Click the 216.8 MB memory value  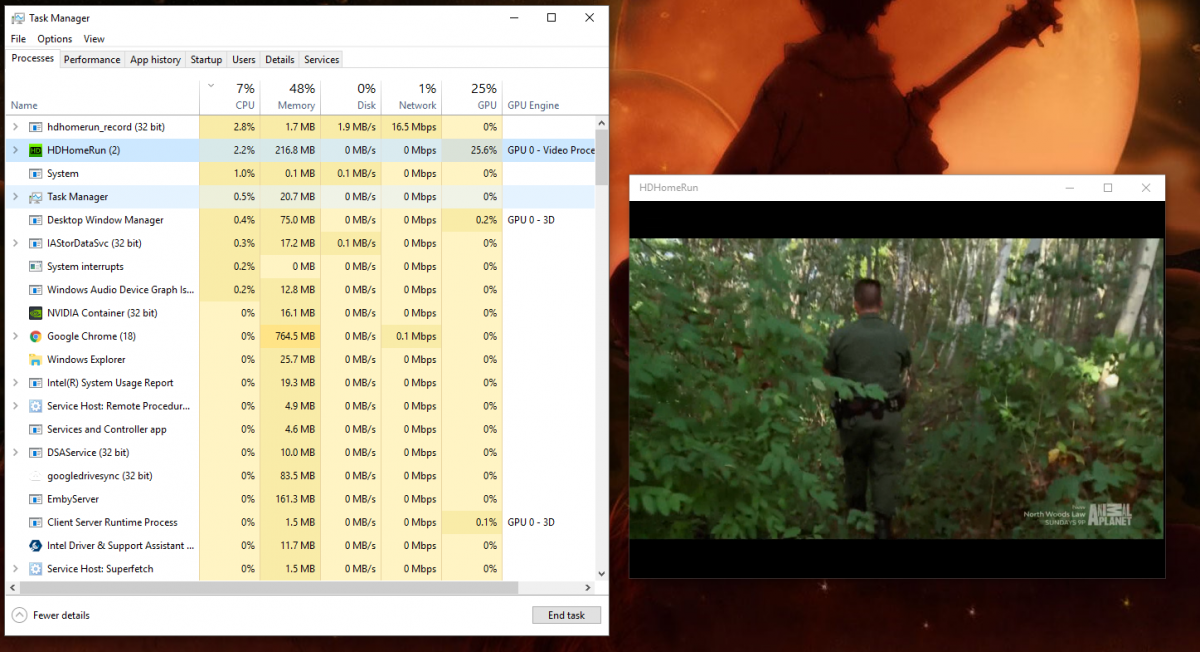point(295,150)
